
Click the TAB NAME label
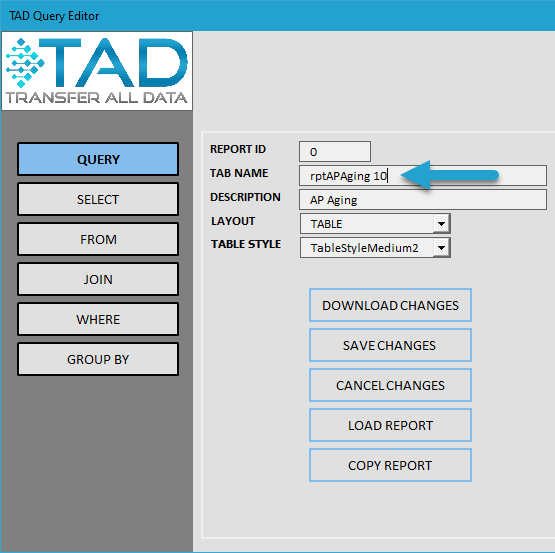[239, 173]
